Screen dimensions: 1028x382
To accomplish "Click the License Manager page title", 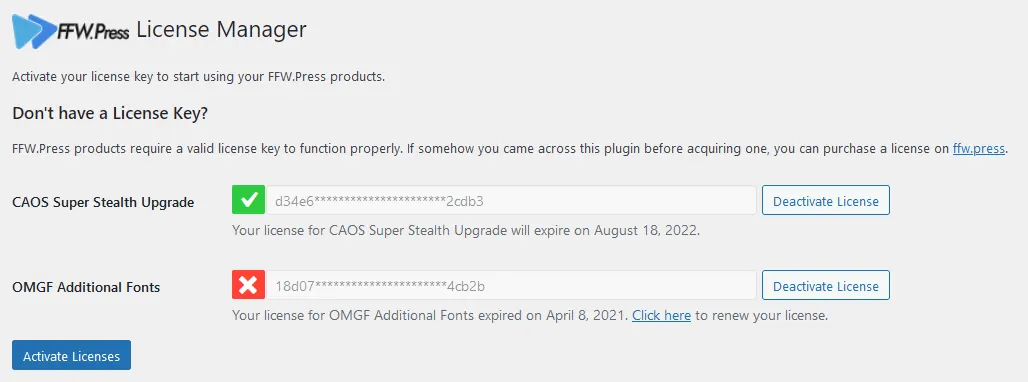I will pos(222,30).
